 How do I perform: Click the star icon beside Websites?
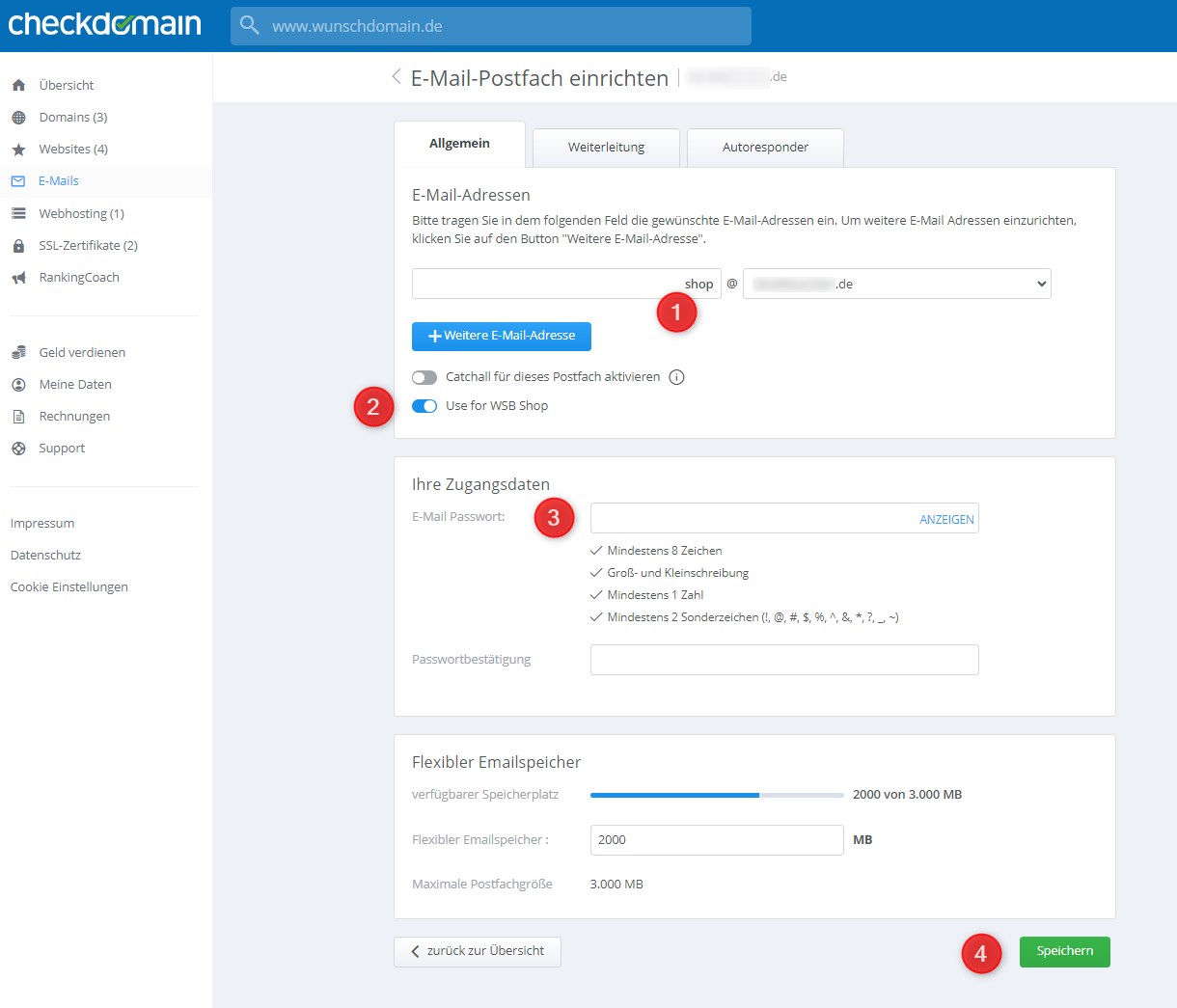(18, 150)
